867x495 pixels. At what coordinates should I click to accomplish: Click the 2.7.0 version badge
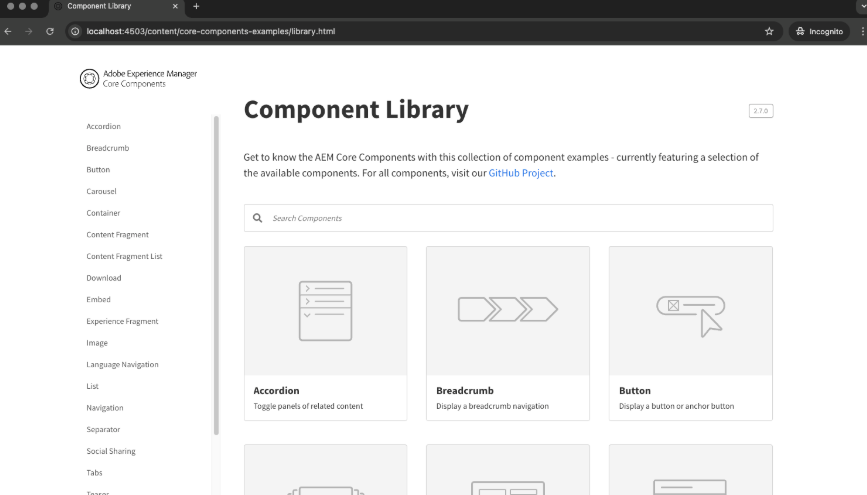pyautogui.click(x=761, y=111)
